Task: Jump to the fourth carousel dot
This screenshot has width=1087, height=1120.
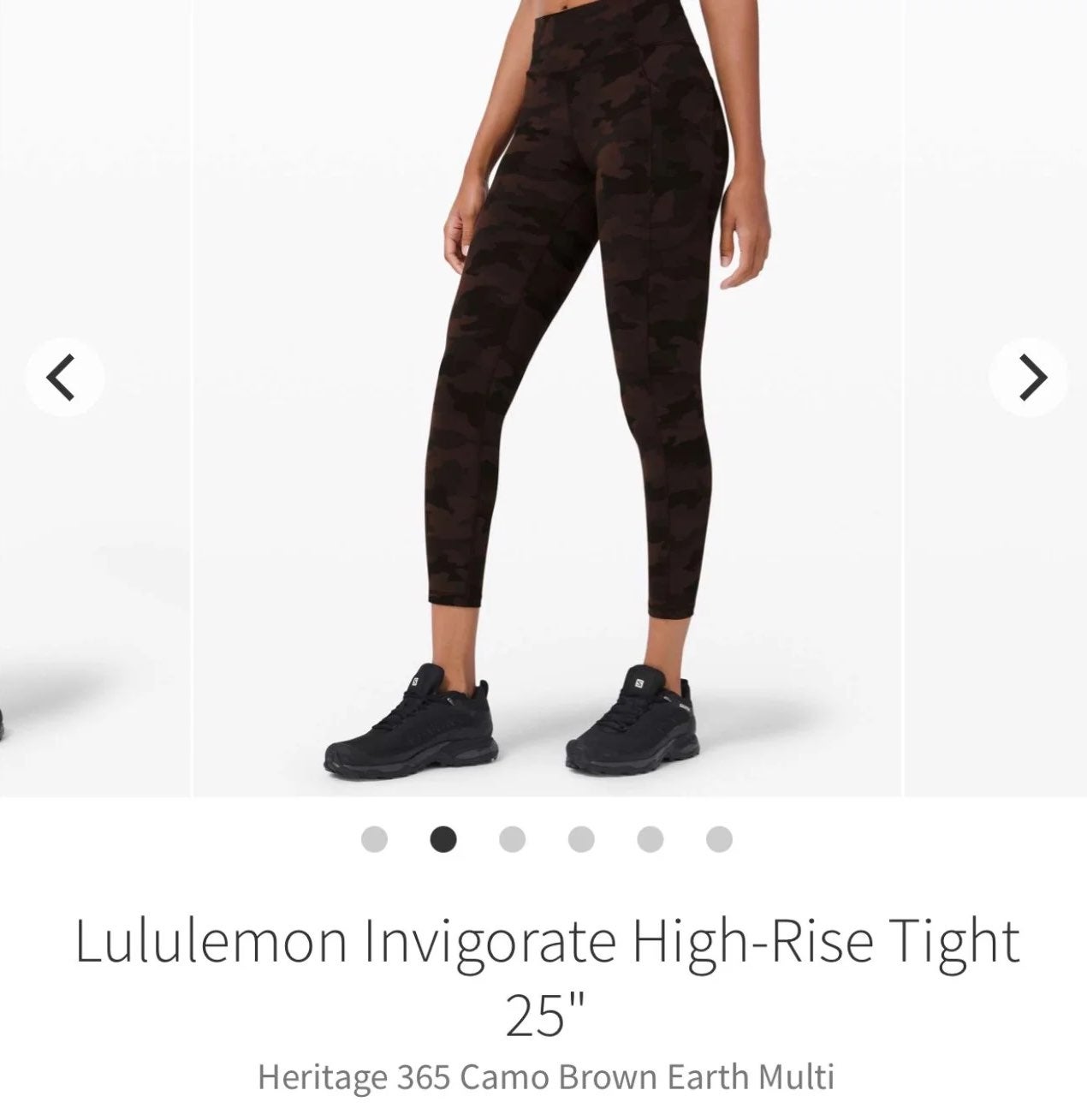Action: click(x=581, y=839)
